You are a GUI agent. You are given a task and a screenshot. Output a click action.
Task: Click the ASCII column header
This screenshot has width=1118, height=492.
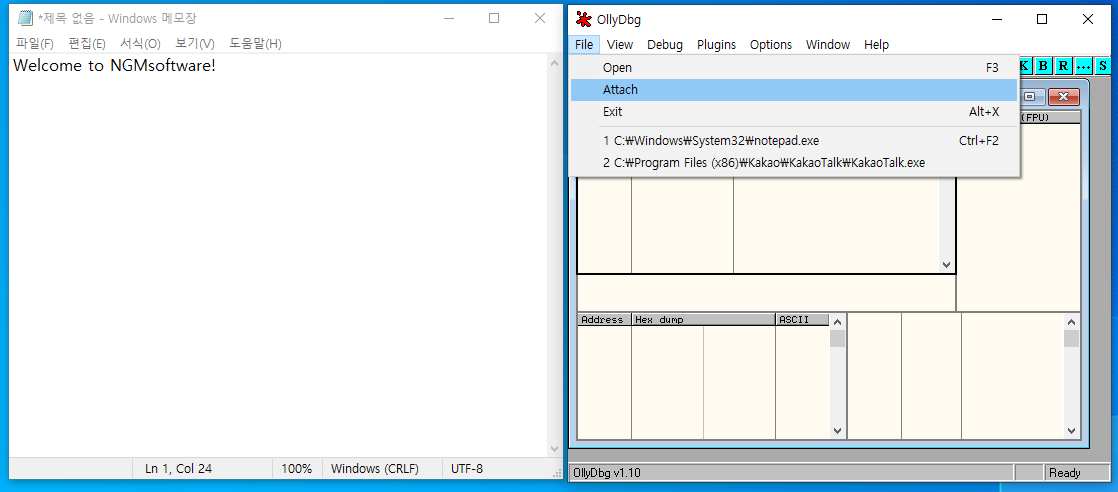point(802,319)
